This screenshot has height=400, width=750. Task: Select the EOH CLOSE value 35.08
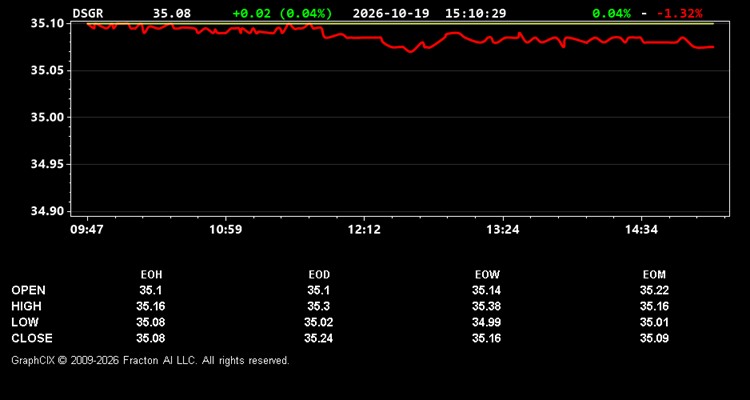[x=151, y=338]
